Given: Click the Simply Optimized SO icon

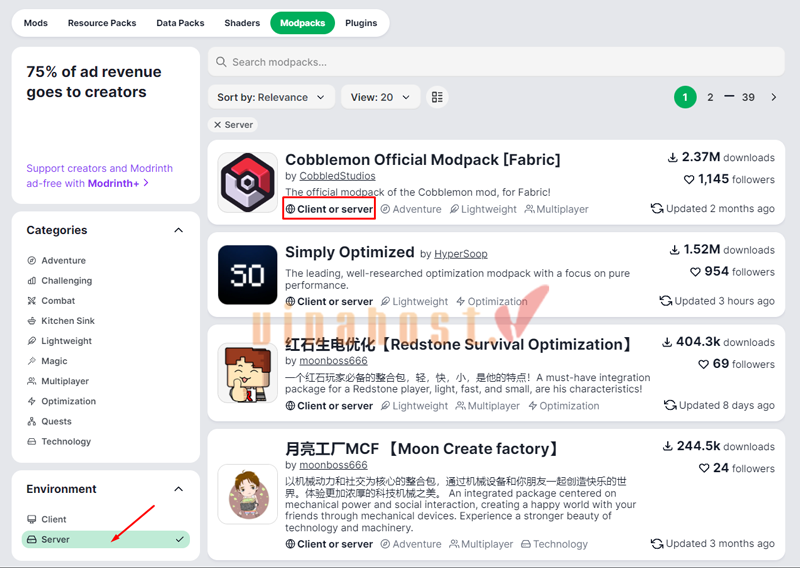Looking at the screenshot, I should click(x=247, y=275).
